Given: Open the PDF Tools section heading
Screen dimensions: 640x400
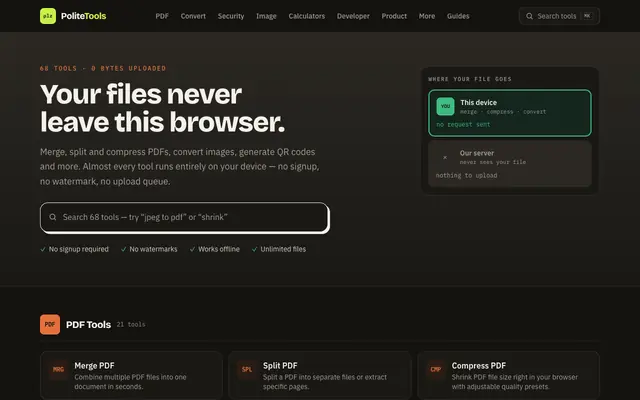Looking at the screenshot, I should click(x=88, y=324).
